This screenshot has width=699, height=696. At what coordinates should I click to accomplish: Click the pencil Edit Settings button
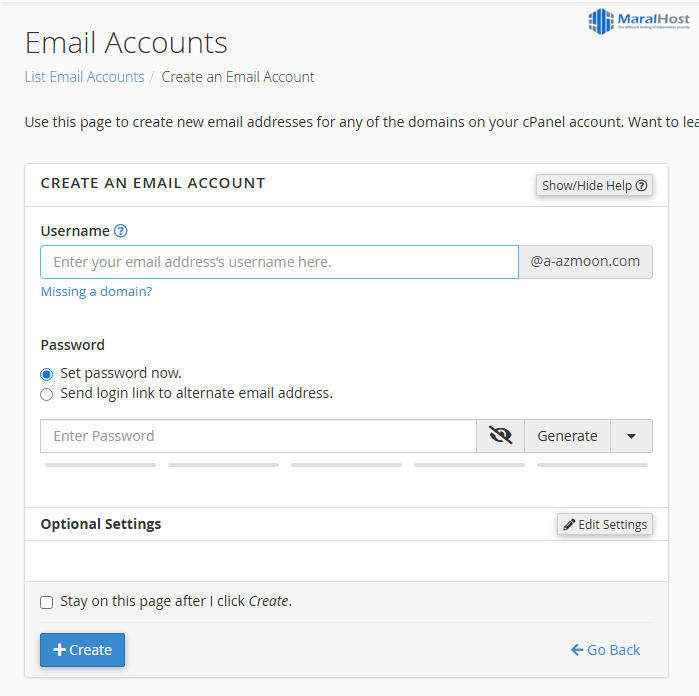pos(605,524)
